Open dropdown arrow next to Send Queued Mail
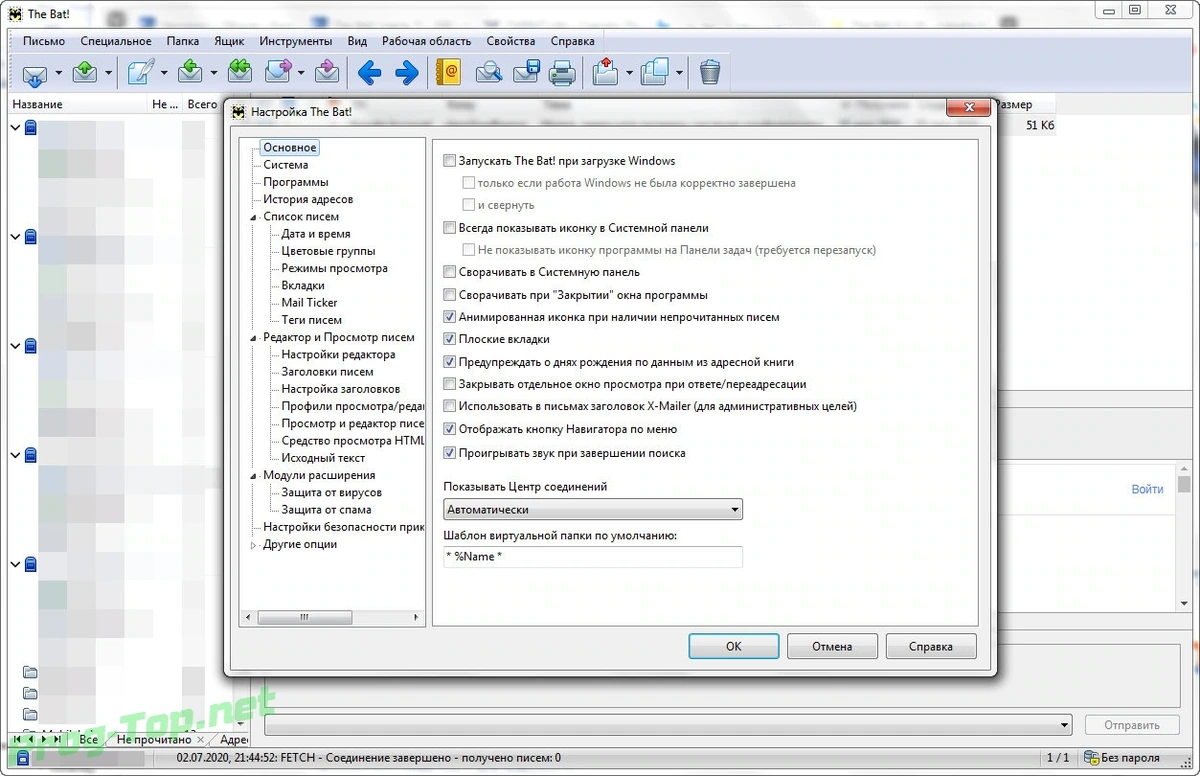This screenshot has width=1200, height=776. coord(108,73)
